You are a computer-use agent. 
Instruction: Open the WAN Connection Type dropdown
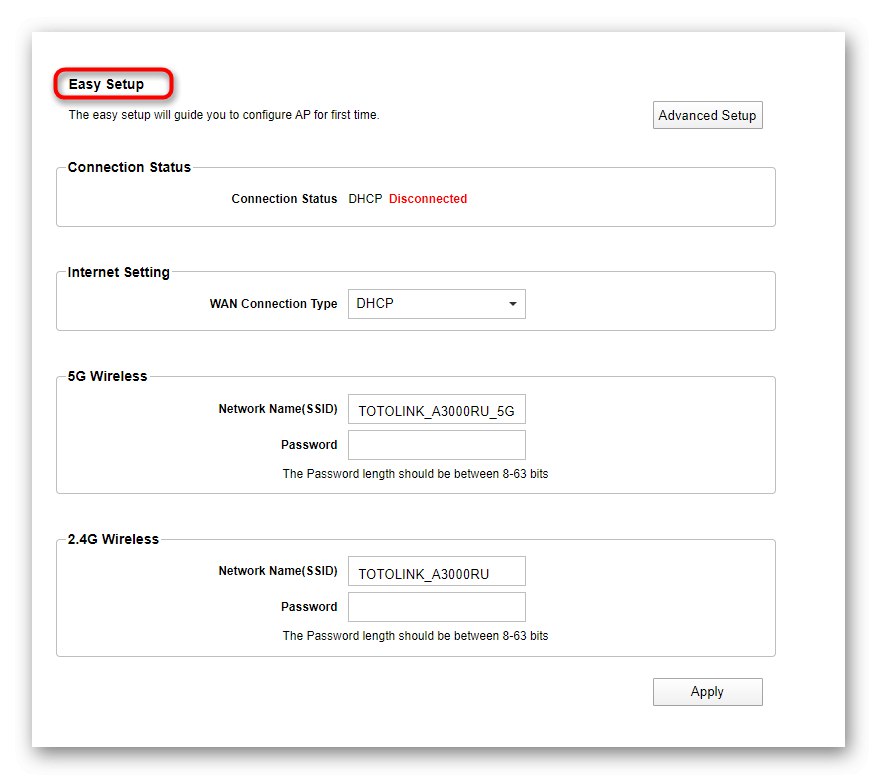point(436,304)
